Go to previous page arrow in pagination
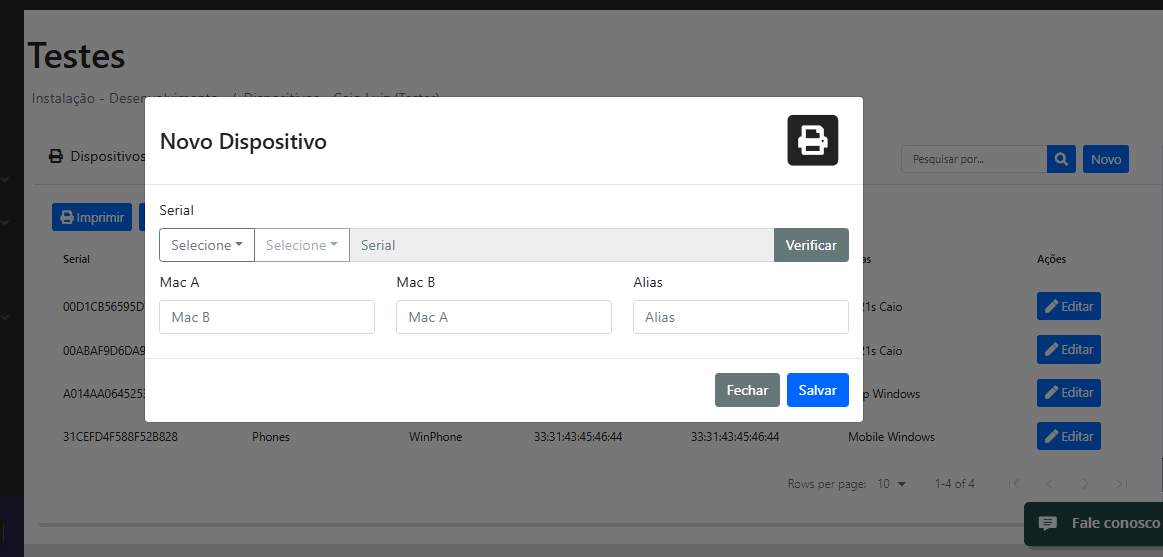 (x=1051, y=484)
